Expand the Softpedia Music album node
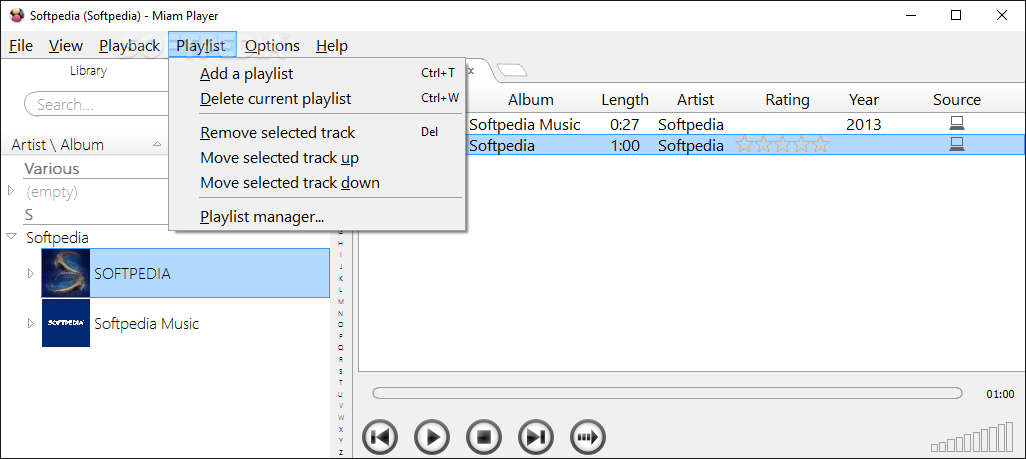1026x459 pixels. [x=30, y=323]
